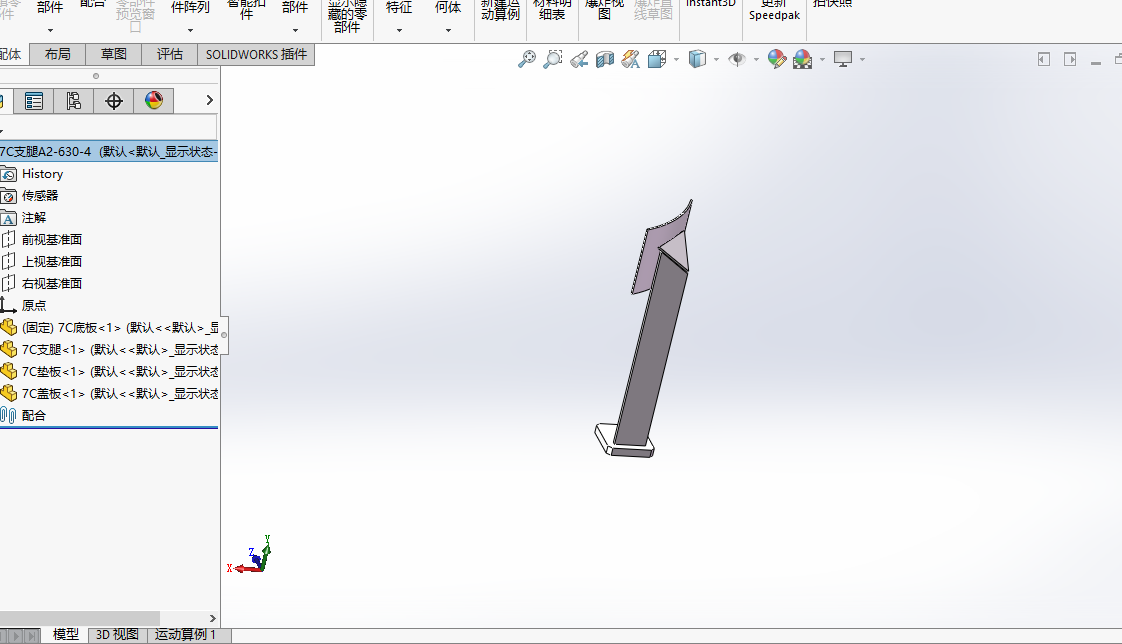
Task: Select the 传感器 sensors item
Action: 40,195
